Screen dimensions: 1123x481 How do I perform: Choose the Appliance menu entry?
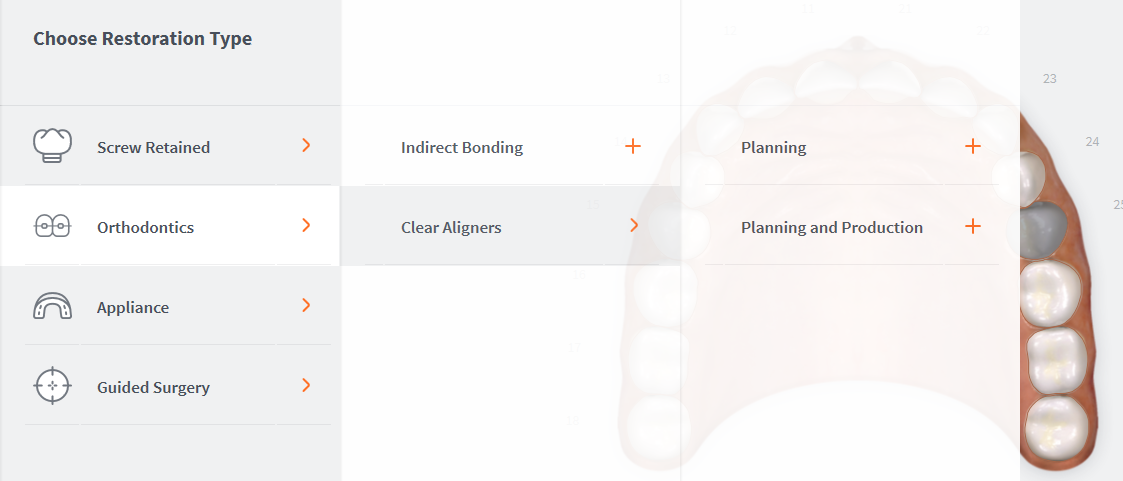133,307
